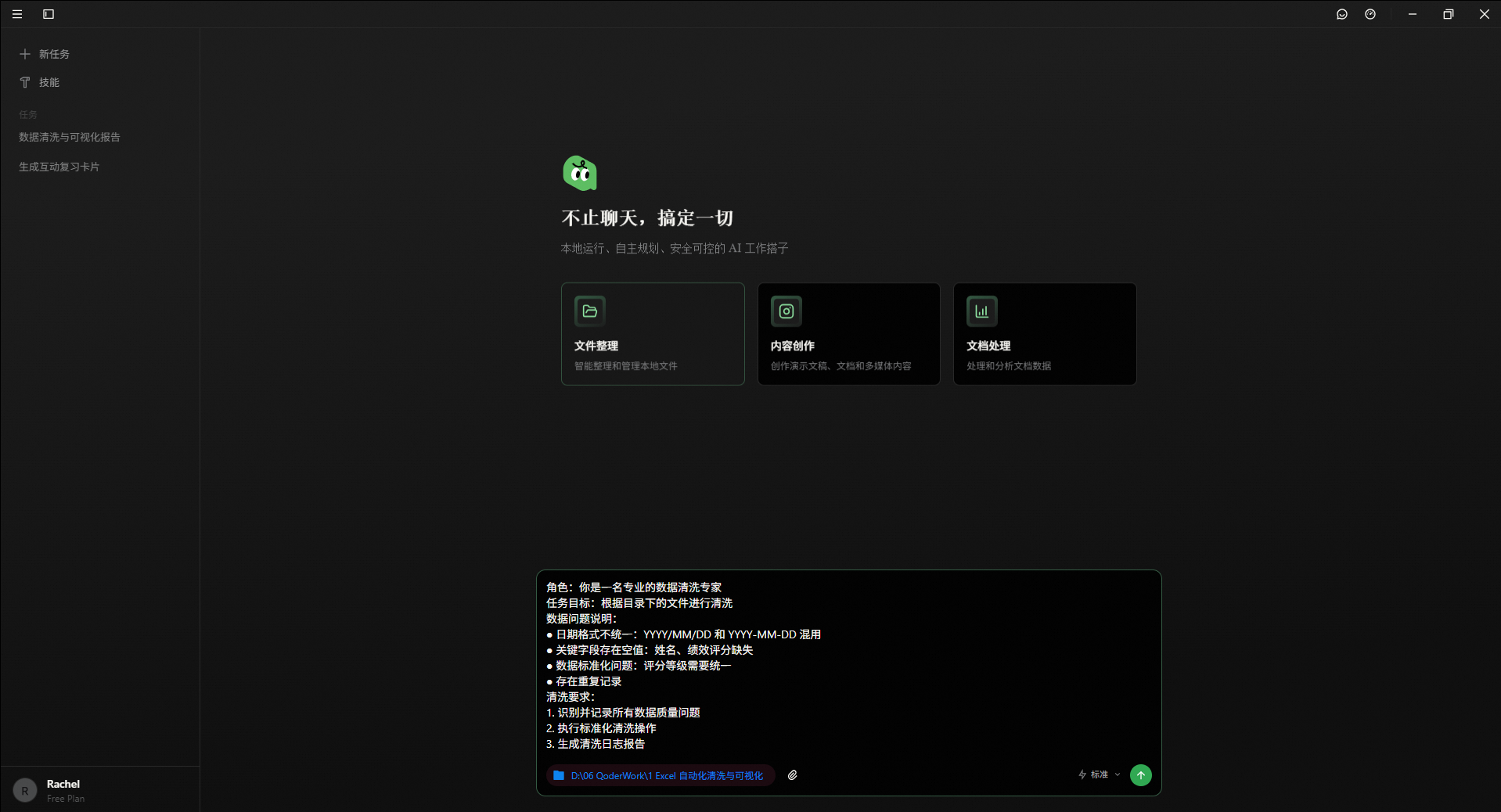
Task: Open the hamburger main menu
Action: click(17, 14)
